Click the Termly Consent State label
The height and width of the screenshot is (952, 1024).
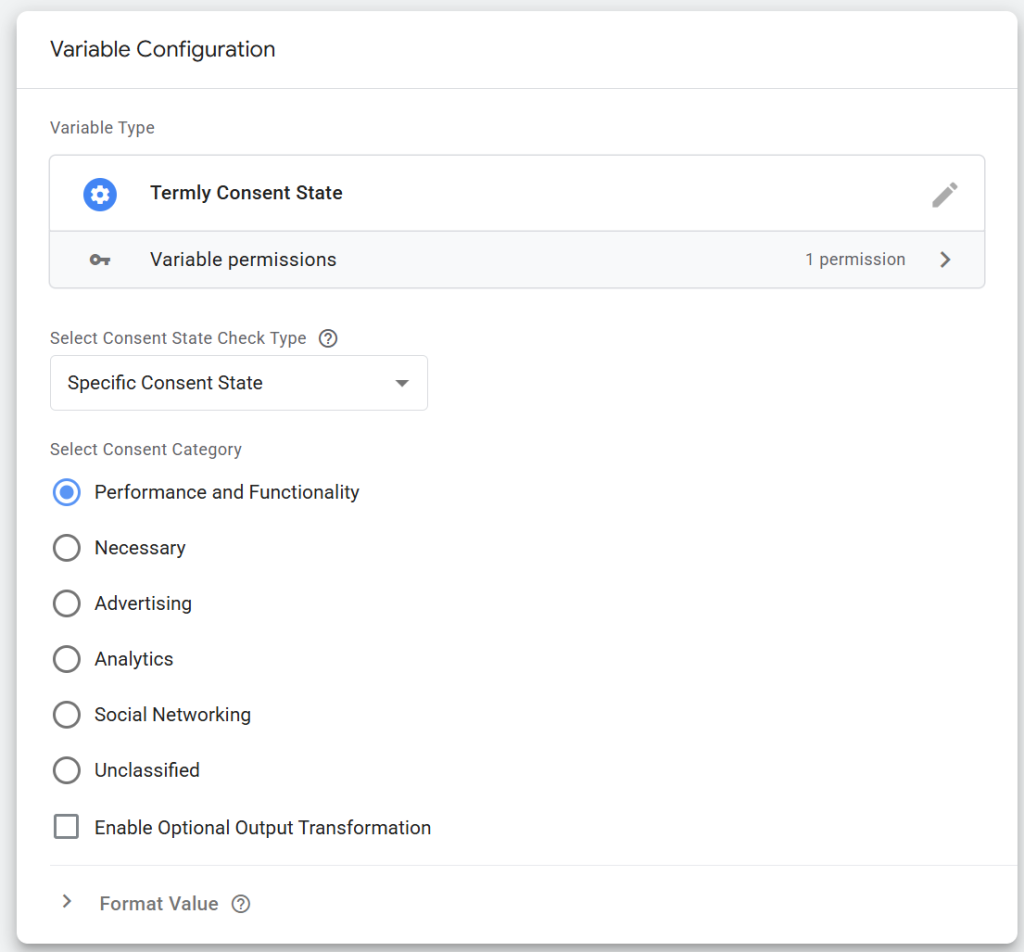(x=246, y=193)
